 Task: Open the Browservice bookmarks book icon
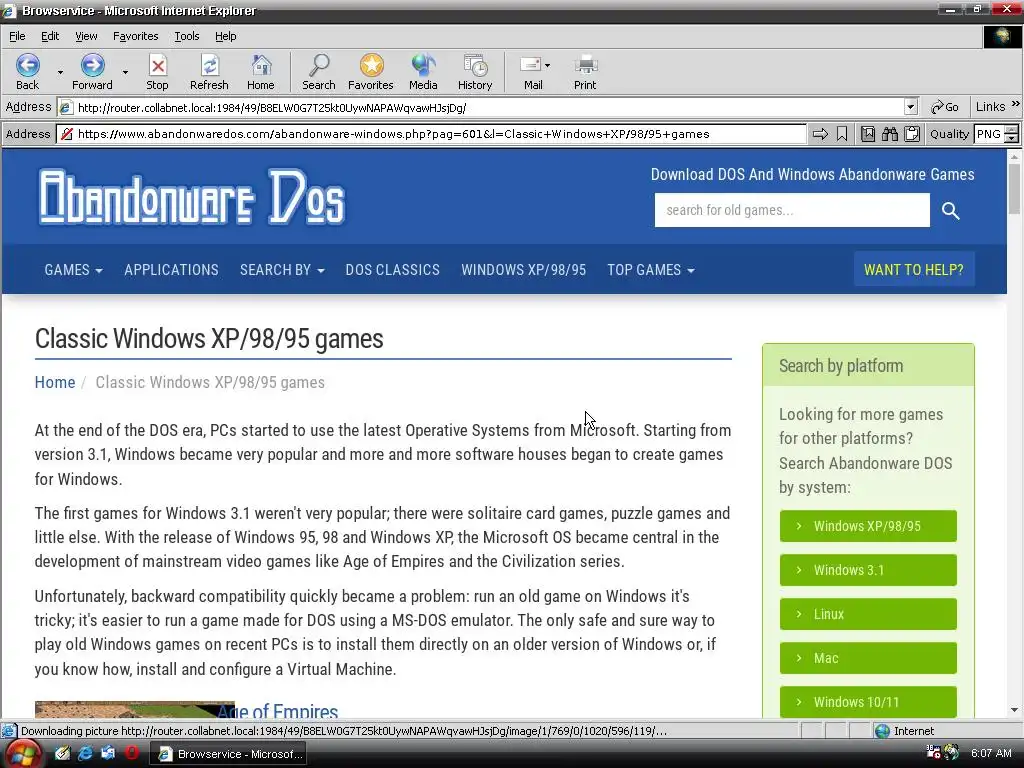867,134
